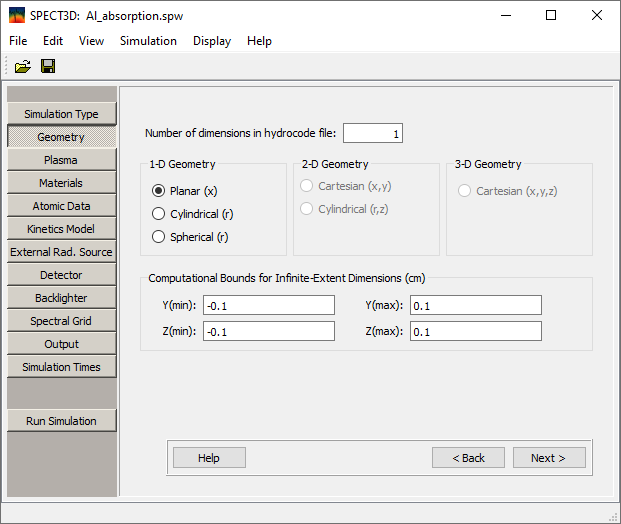This screenshot has width=621, height=524.
Task: Open the Backlighter settings section
Action: [x=61, y=298]
